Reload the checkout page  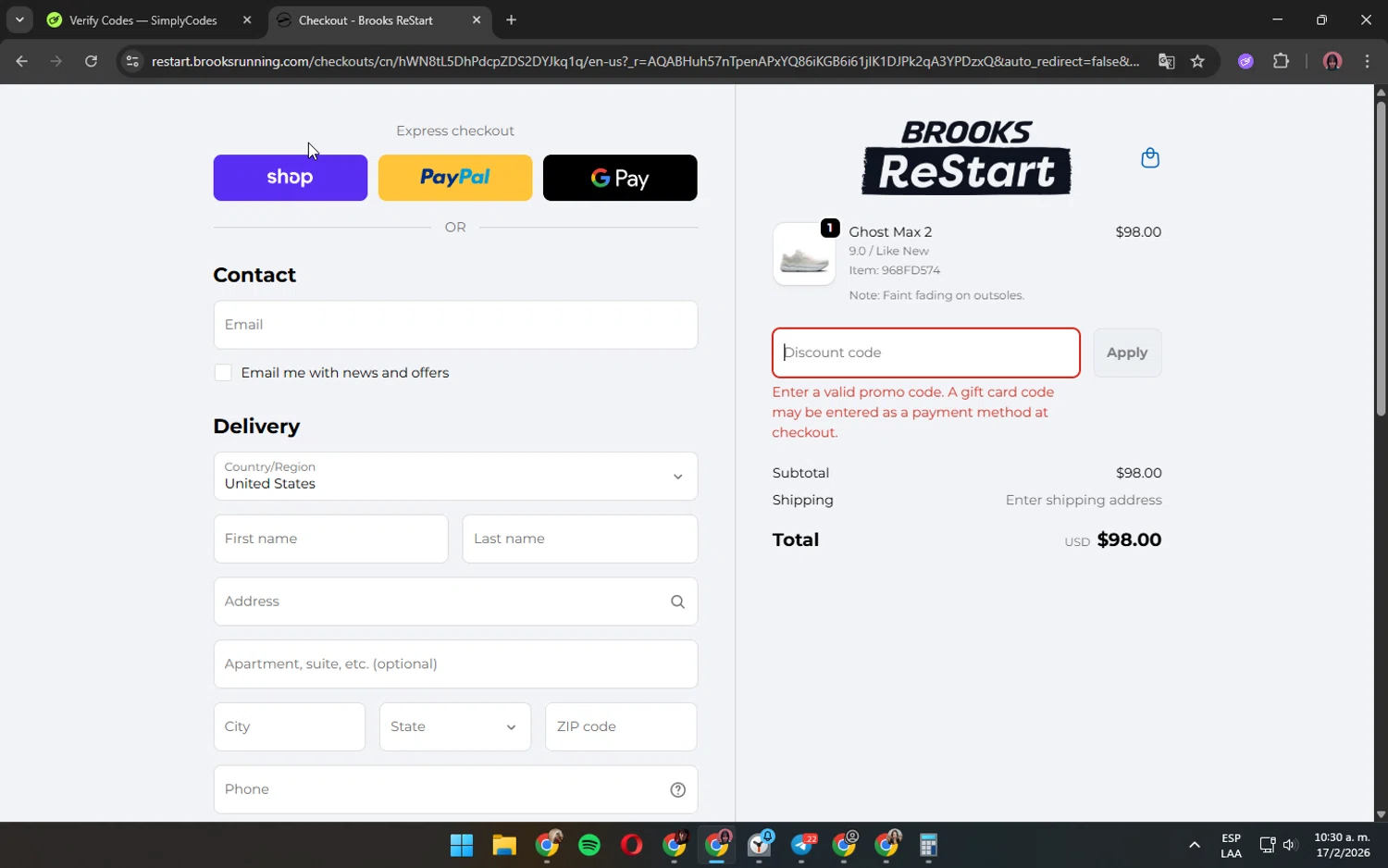coord(91,61)
